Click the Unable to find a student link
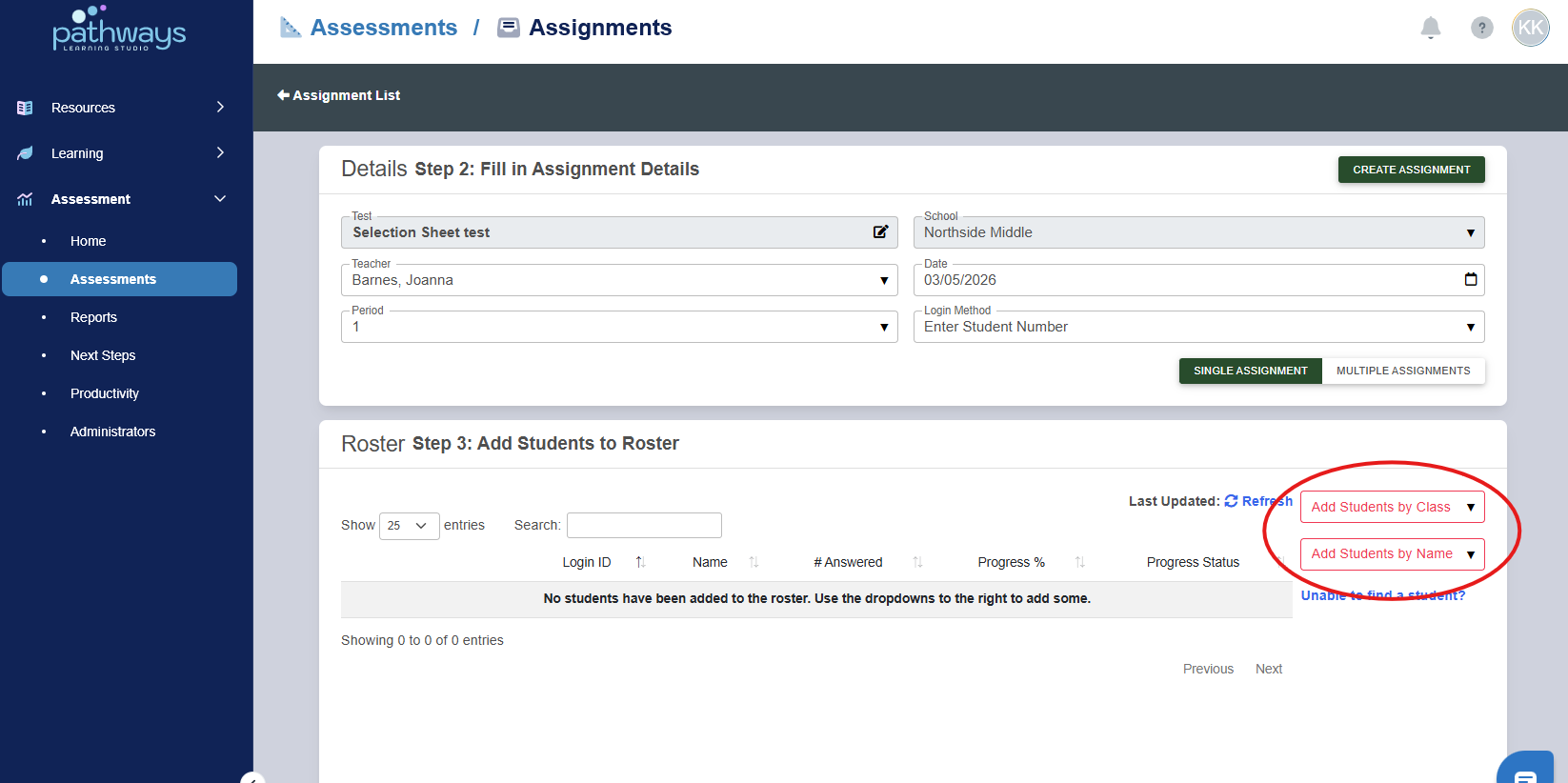The width and height of the screenshot is (1568, 783). pyautogui.click(x=1383, y=595)
